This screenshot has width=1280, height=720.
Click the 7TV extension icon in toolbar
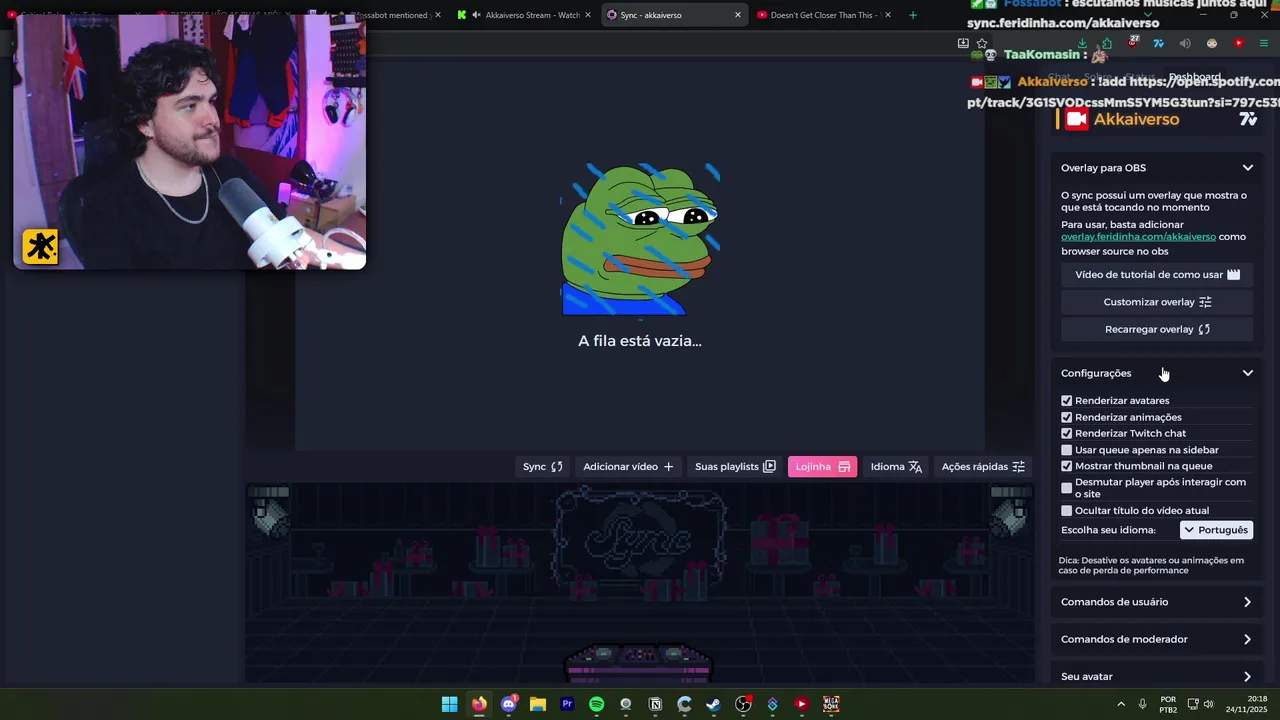click(1158, 43)
